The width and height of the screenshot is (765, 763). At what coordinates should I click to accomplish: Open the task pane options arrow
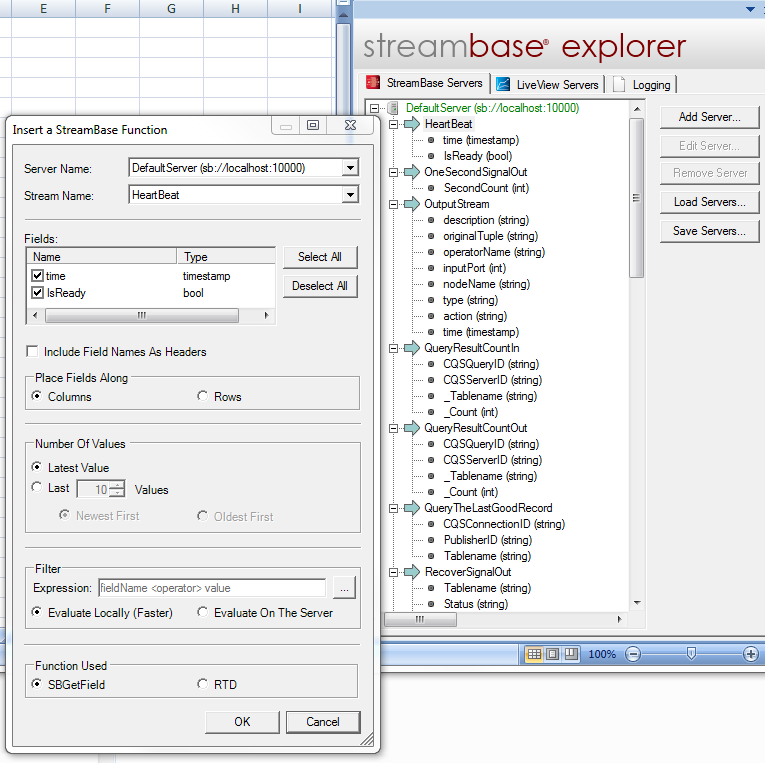pyautogui.click(x=750, y=9)
